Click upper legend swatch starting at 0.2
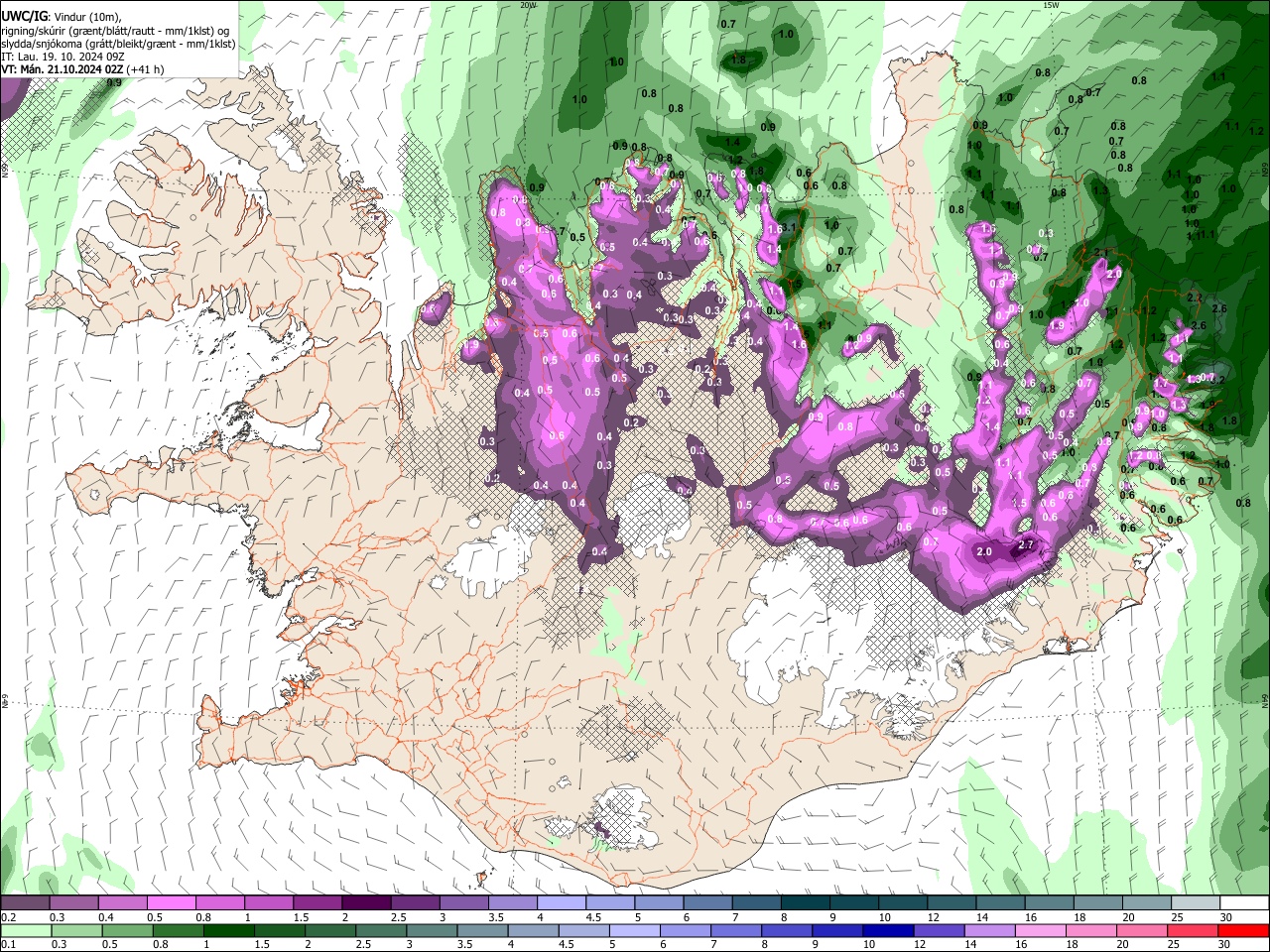This screenshot has height=952, width=1270. point(26,903)
